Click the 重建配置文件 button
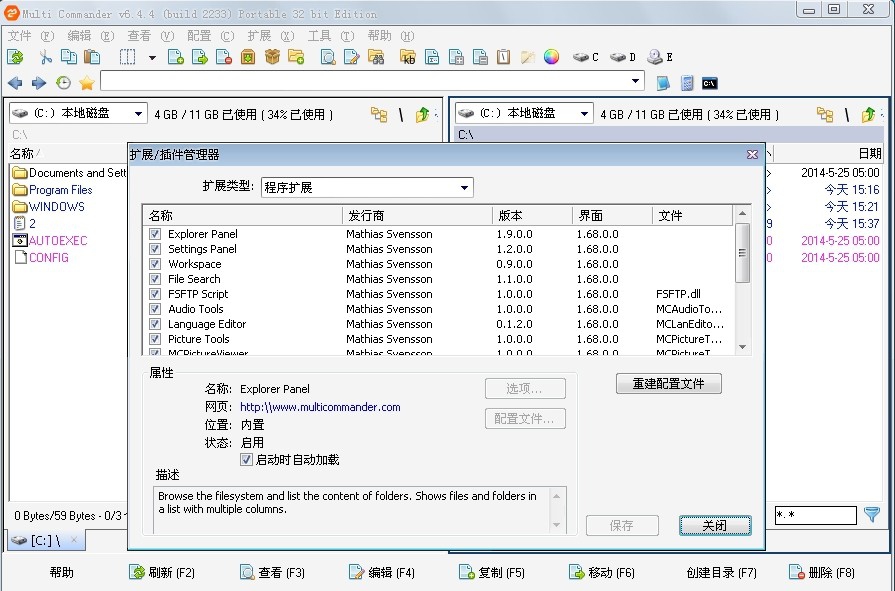 pos(668,384)
